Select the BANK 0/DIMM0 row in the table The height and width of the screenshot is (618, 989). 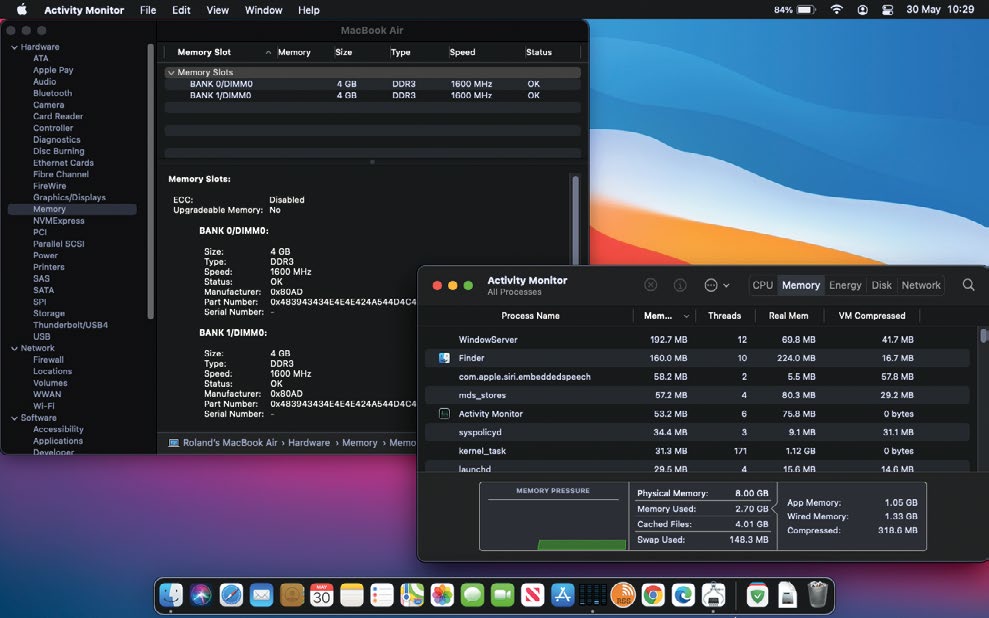click(372, 84)
